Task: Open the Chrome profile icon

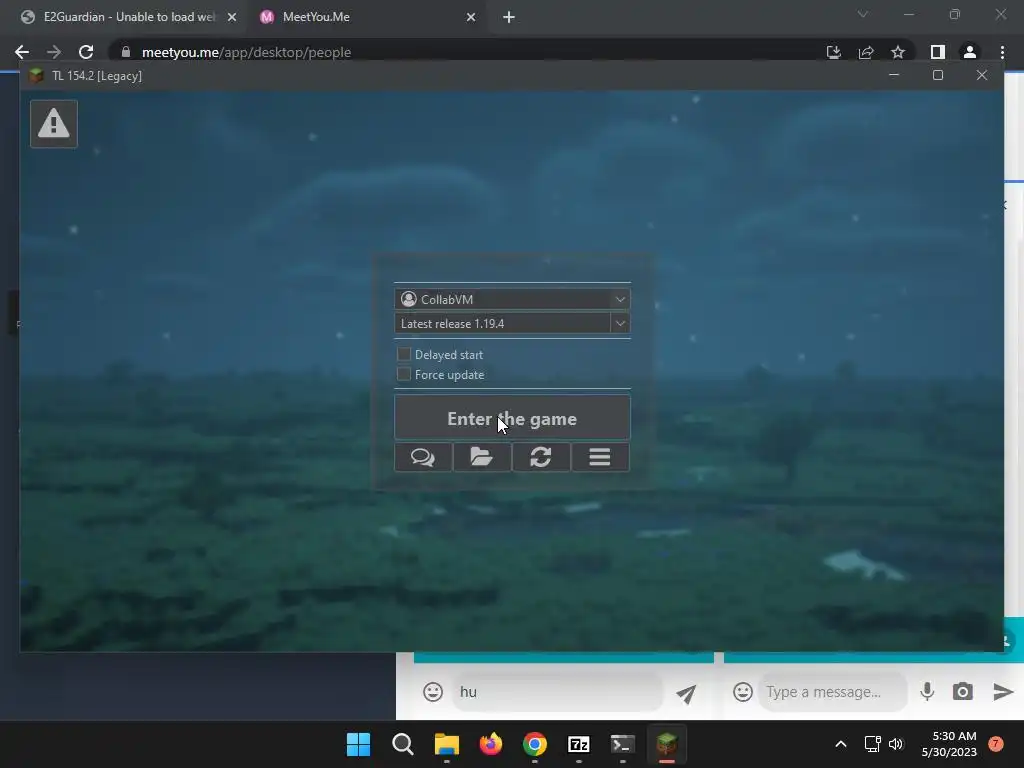Action: coord(970,52)
